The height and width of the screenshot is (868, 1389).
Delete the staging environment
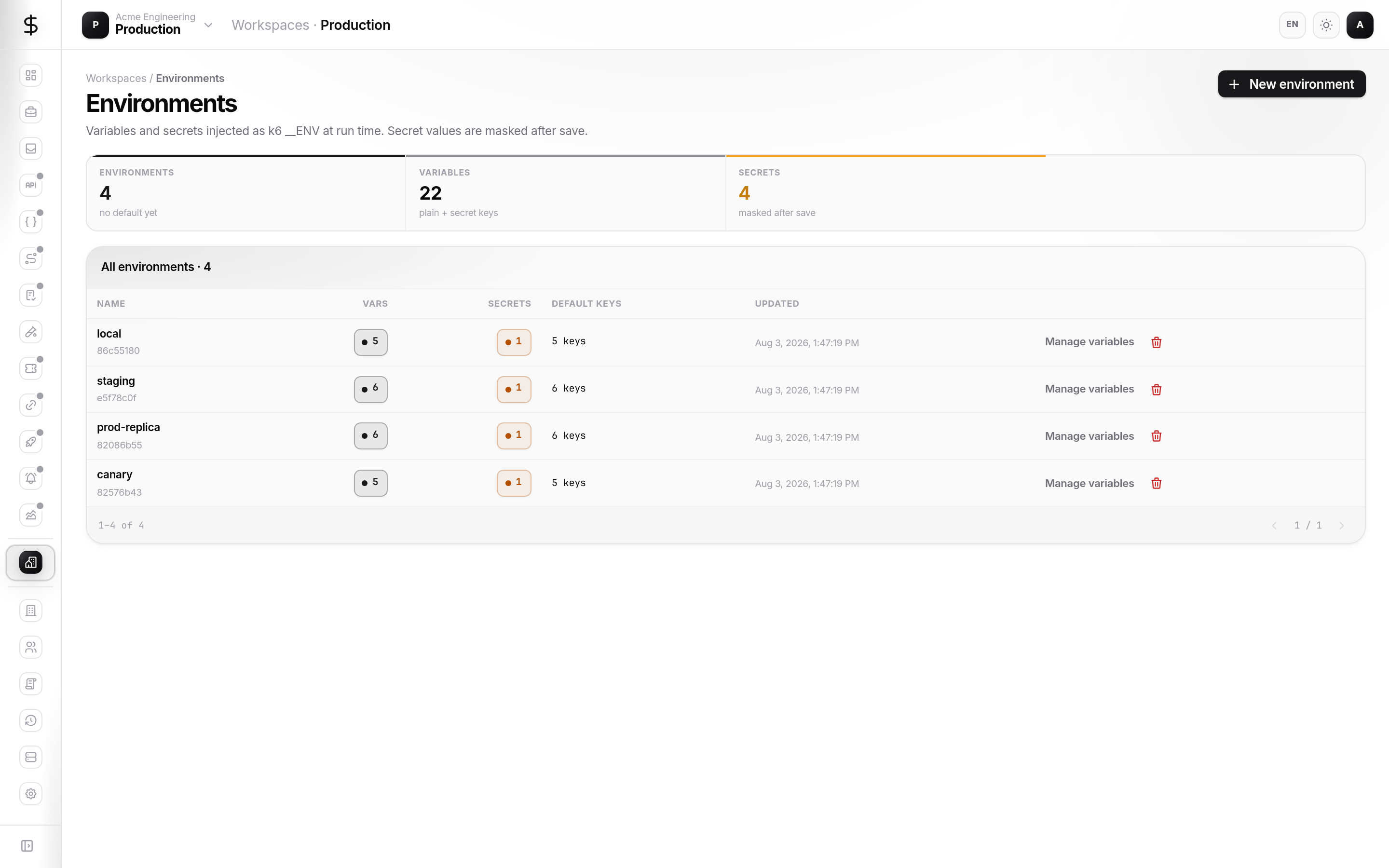coord(1157,389)
